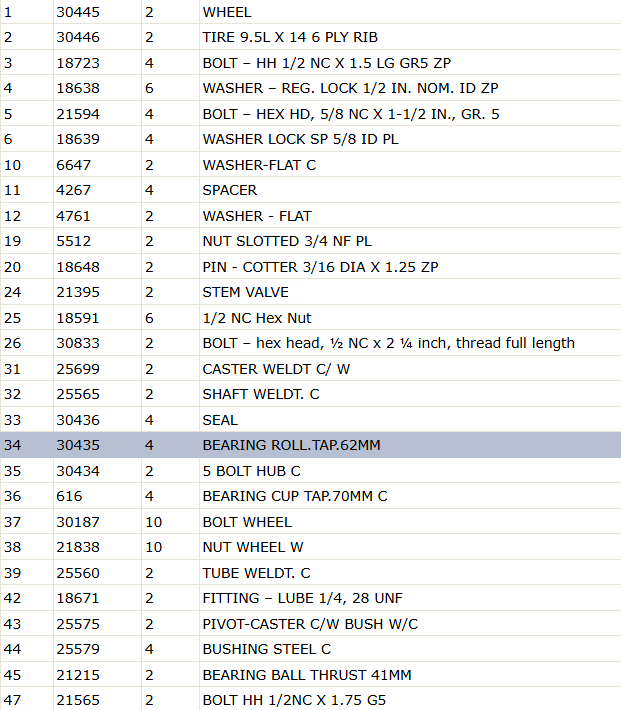Image resolution: width=621 pixels, height=710 pixels.
Task: Select the WHEEL row with part 30445
Action: [x=310, y=12]
